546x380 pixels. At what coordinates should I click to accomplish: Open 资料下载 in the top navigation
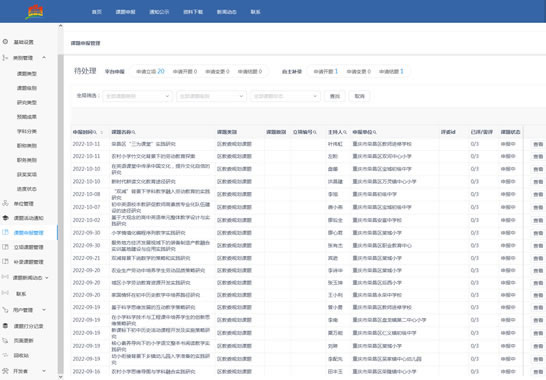[193, 12]
